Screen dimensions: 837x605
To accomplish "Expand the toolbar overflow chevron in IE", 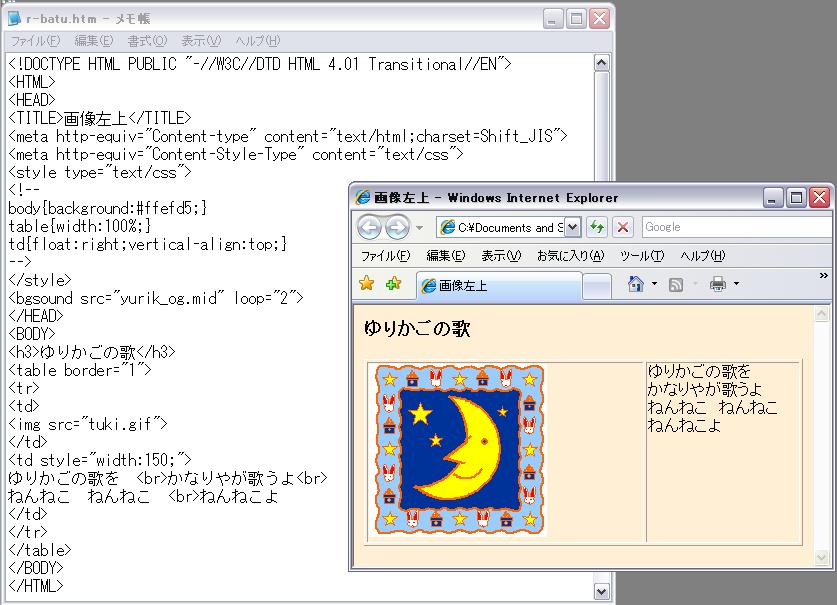I will point(823,276).
